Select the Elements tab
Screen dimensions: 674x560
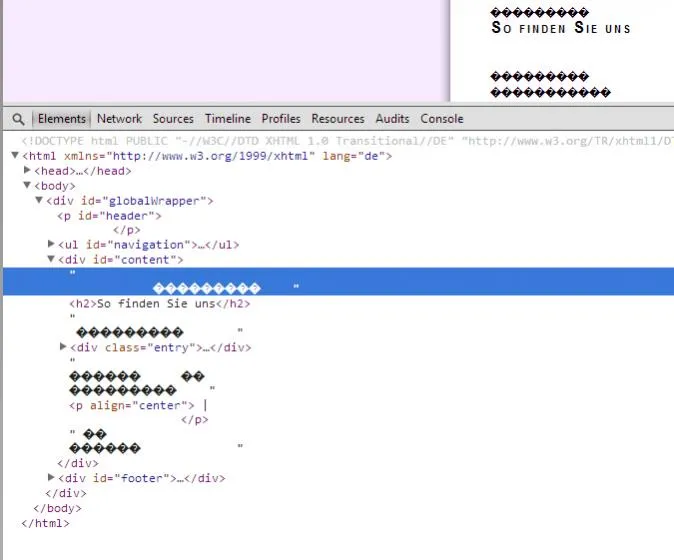[61, 119]
